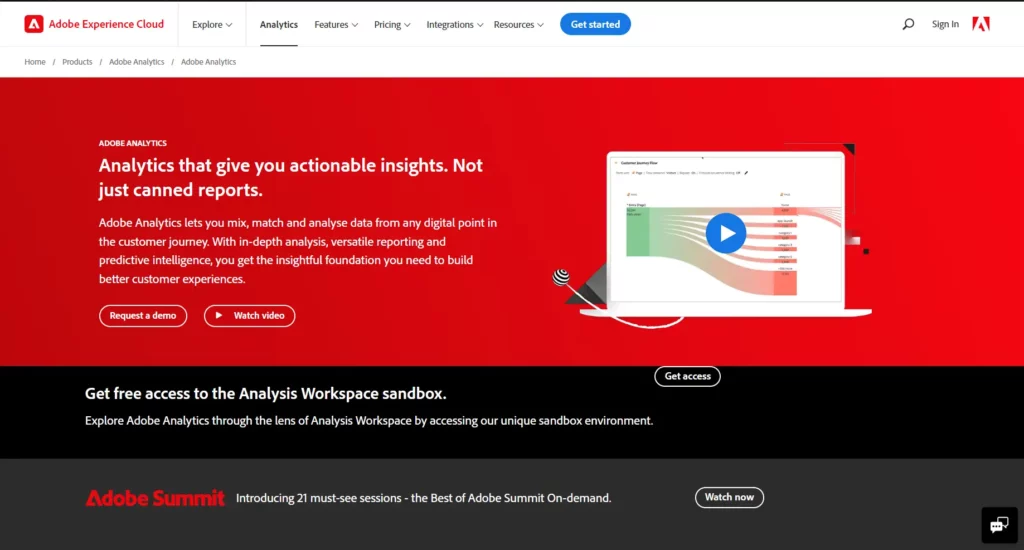Screen dimensions: 1024x550
Task: Open the Products breadcrumb link
Action: click(x=77, y=62)
